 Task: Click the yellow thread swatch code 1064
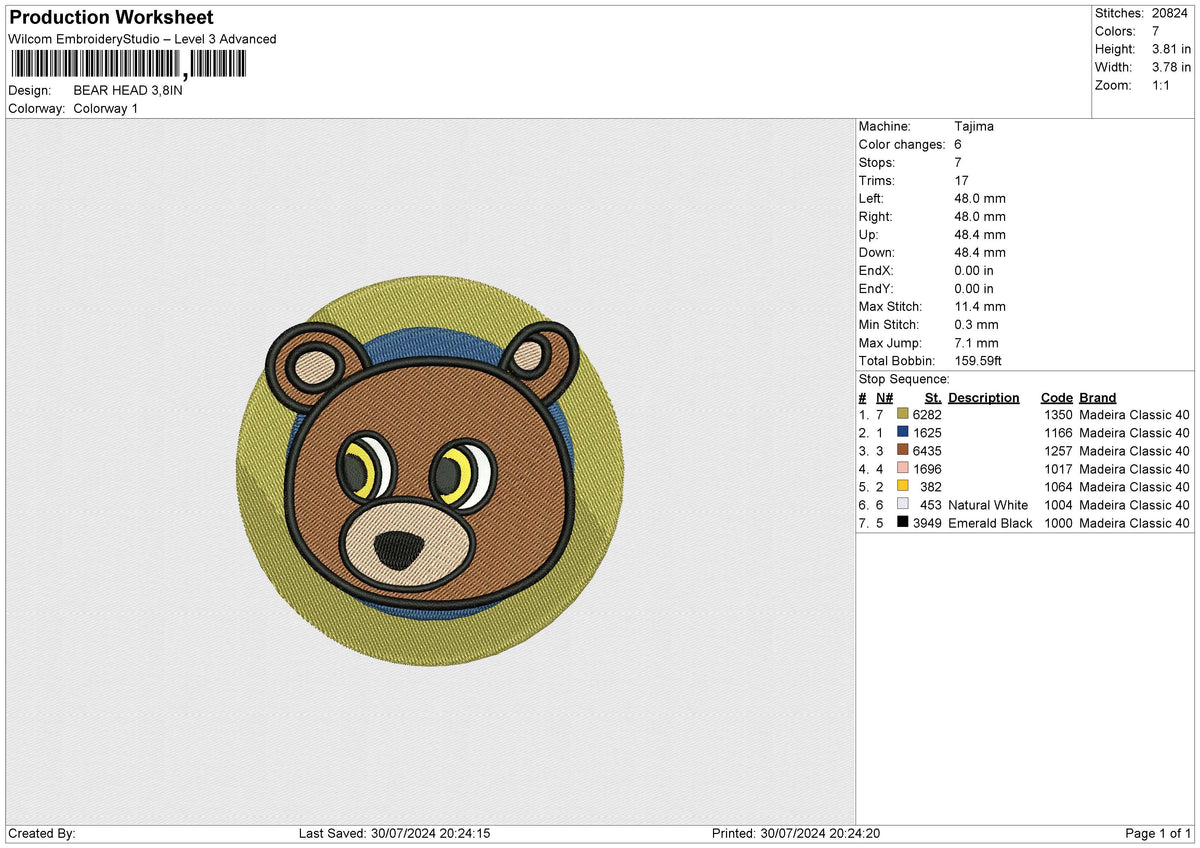(x=903, y=487)
